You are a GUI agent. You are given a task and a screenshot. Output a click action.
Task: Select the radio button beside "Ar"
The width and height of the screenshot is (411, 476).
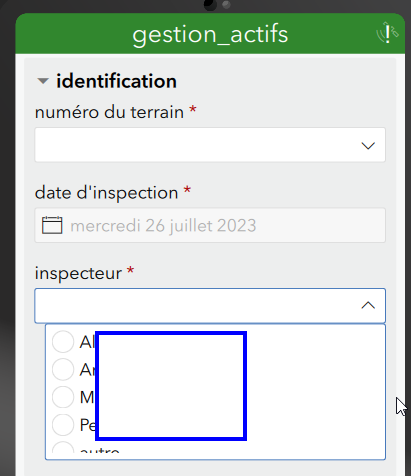click(x=63, y=369)
